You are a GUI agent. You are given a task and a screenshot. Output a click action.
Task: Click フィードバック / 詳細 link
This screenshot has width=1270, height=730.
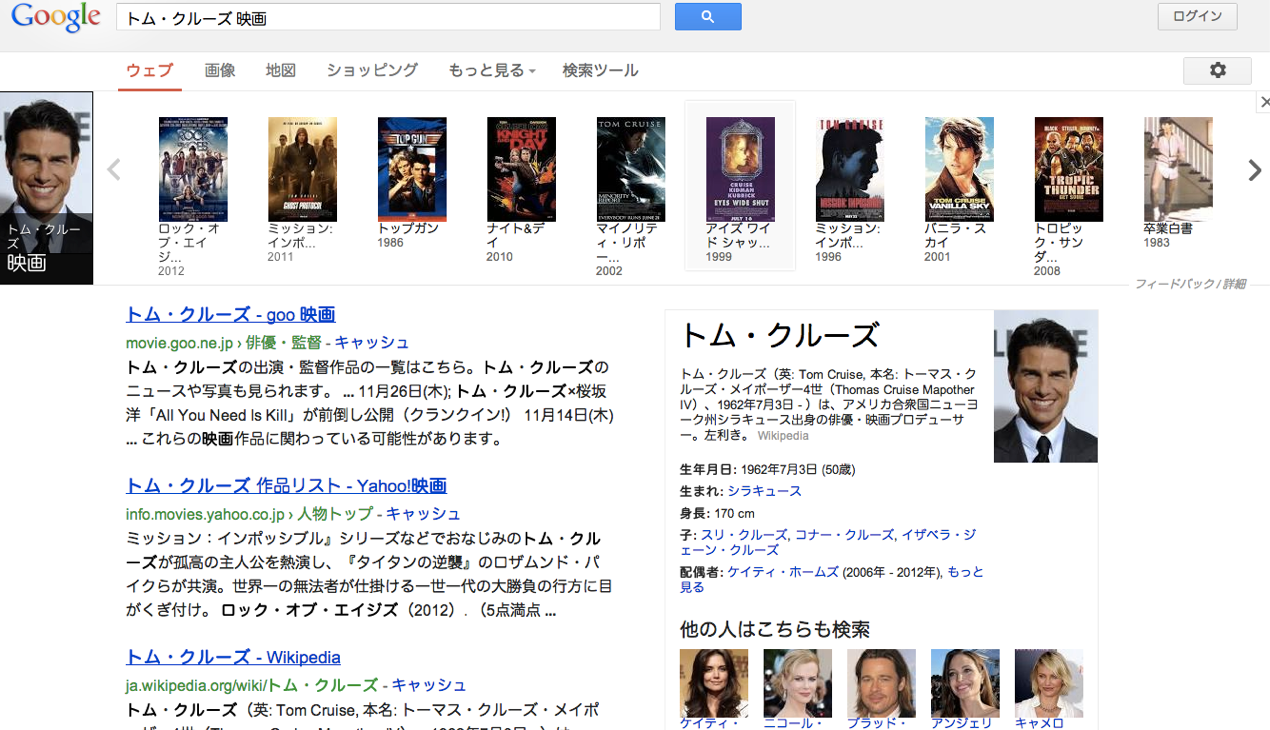pos(1190,284)
